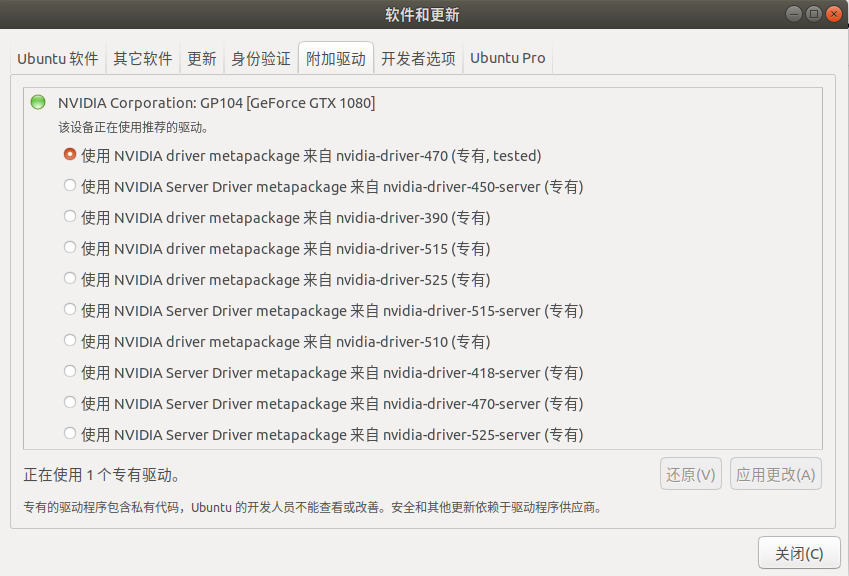Click the green device status indicator icon
The width and height of the screenshot is (849, 576).
[38, 102]
